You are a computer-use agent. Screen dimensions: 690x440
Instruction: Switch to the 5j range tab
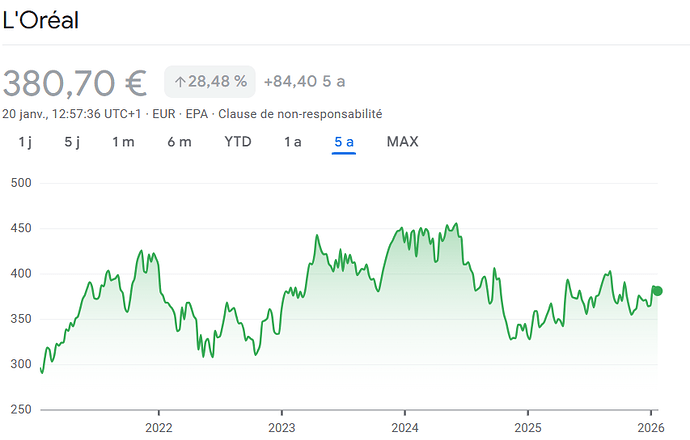point(72,142)
